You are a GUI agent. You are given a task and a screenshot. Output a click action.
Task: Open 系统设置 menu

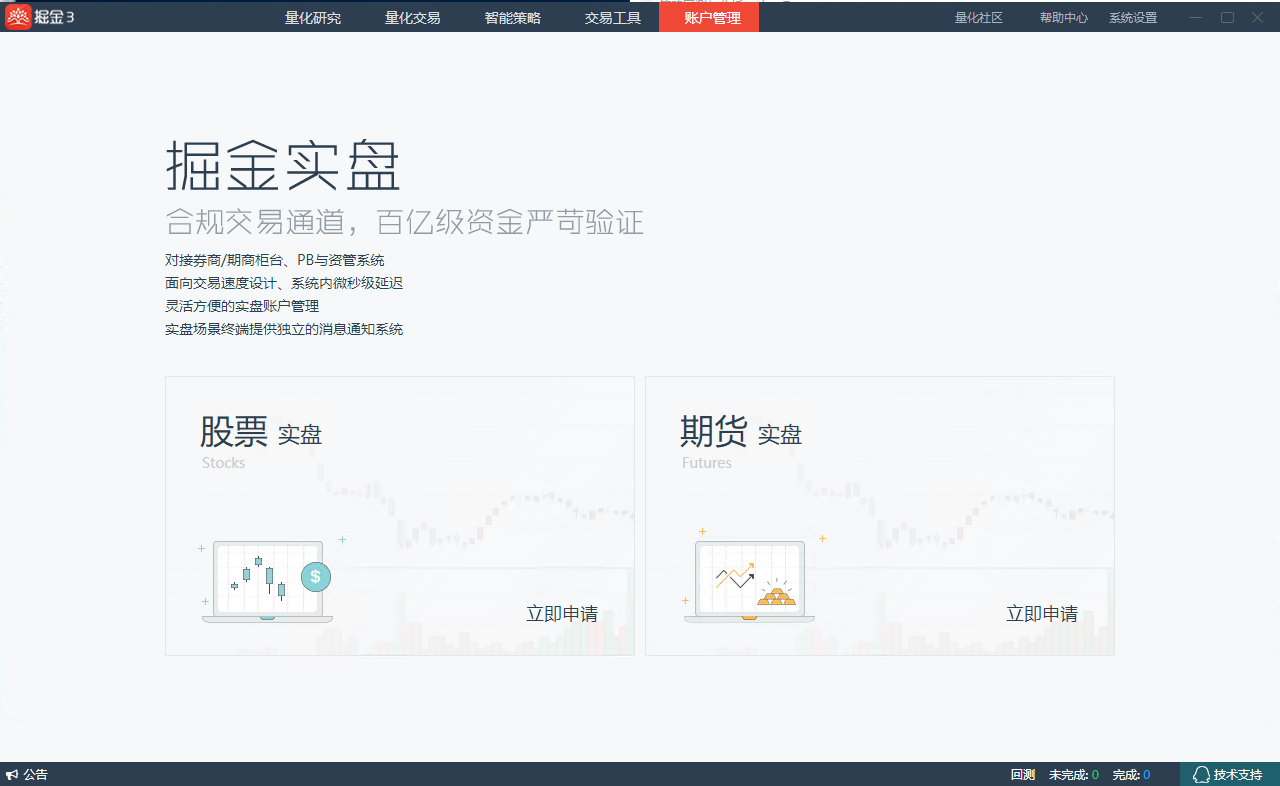click(1133, 18)
